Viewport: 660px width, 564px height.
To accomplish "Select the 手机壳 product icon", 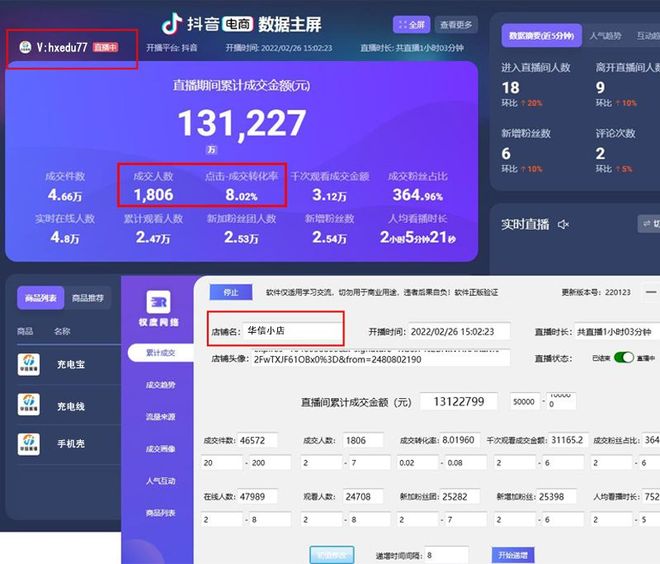I will click(30, 442).
